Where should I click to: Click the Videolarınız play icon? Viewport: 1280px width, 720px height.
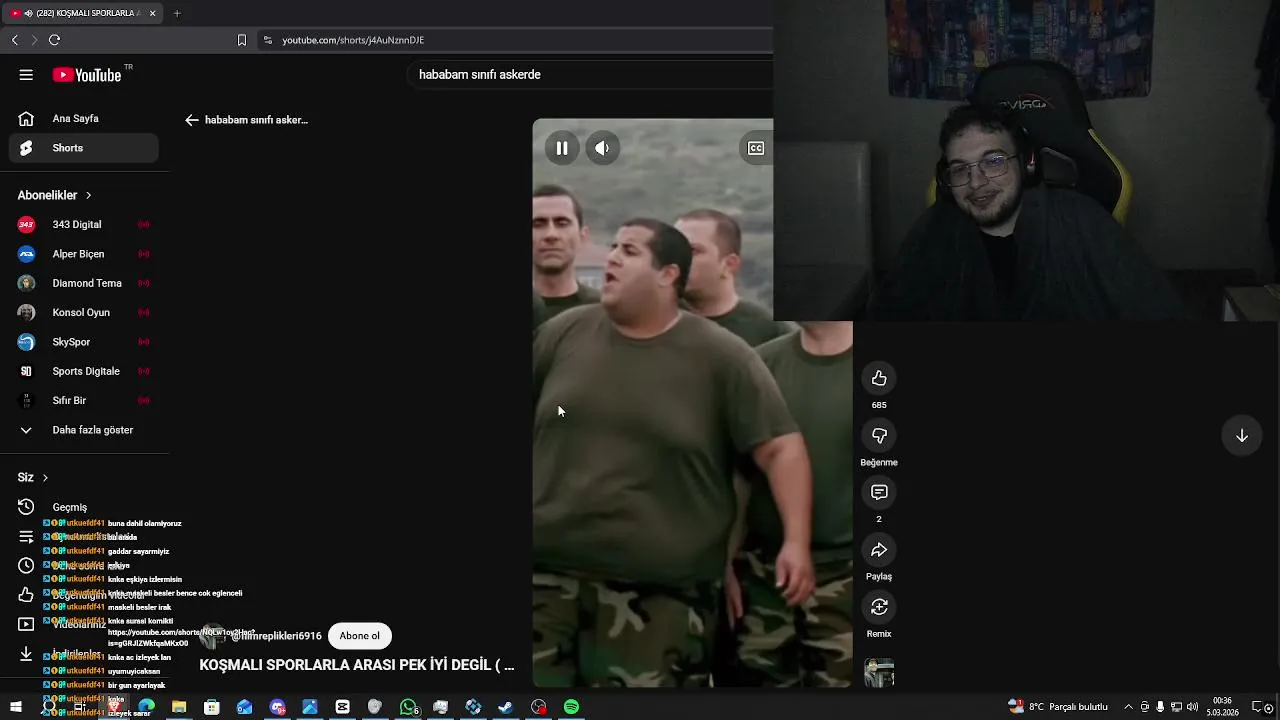point(26,624)
